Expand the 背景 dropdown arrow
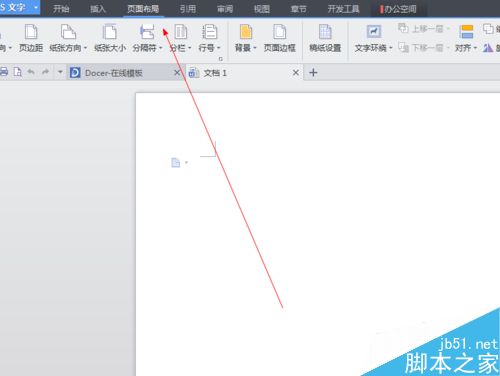The height and width of the screenshot is (376, 500). [x=255, y=48]
